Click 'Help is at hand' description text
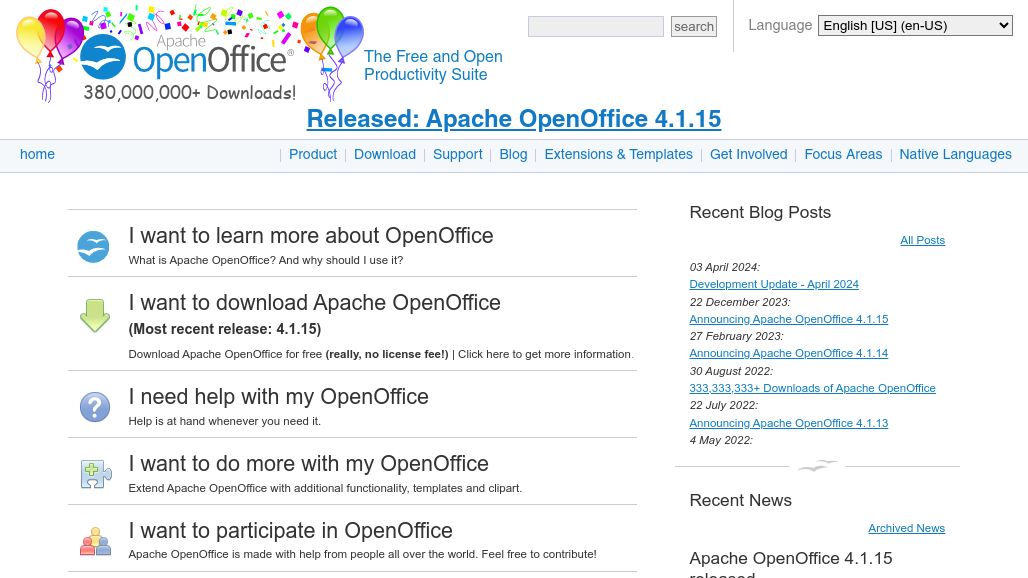The width and height of the screenshot is (1028, 578). [224, 421]
